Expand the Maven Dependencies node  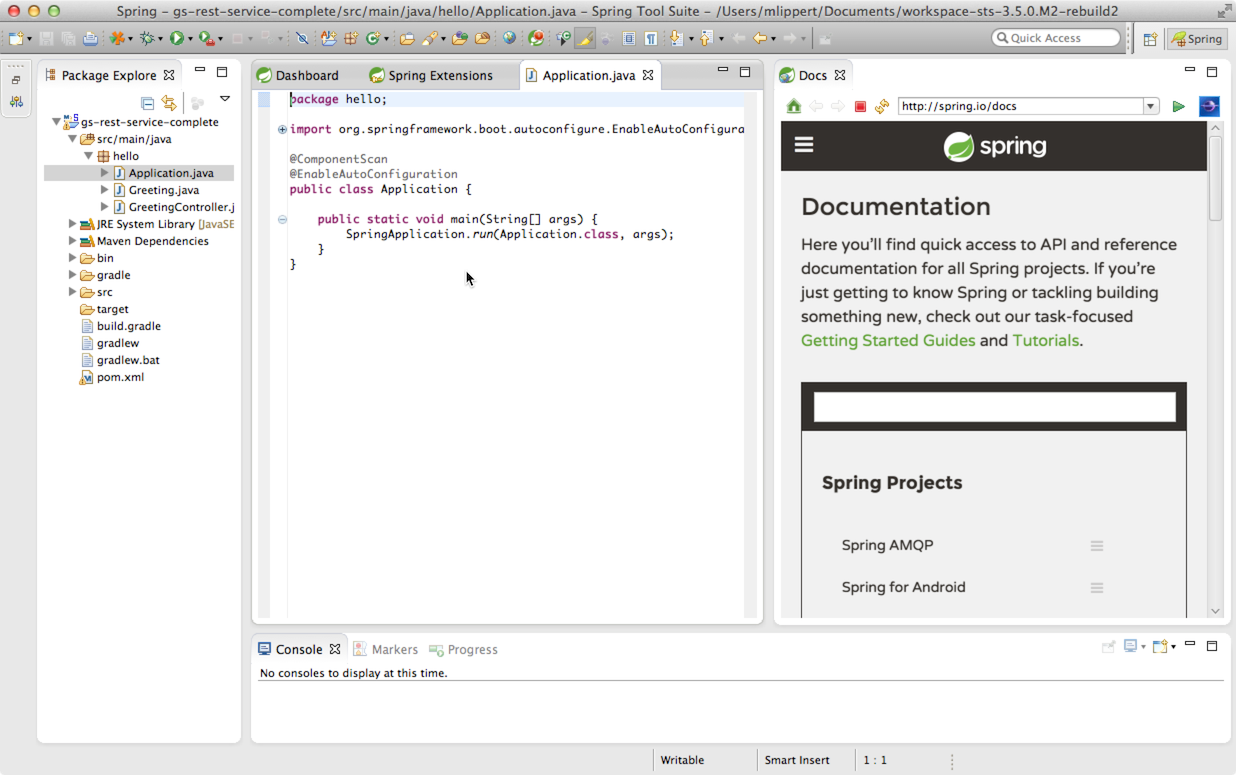pyautogui.click(x=72, y=241)
